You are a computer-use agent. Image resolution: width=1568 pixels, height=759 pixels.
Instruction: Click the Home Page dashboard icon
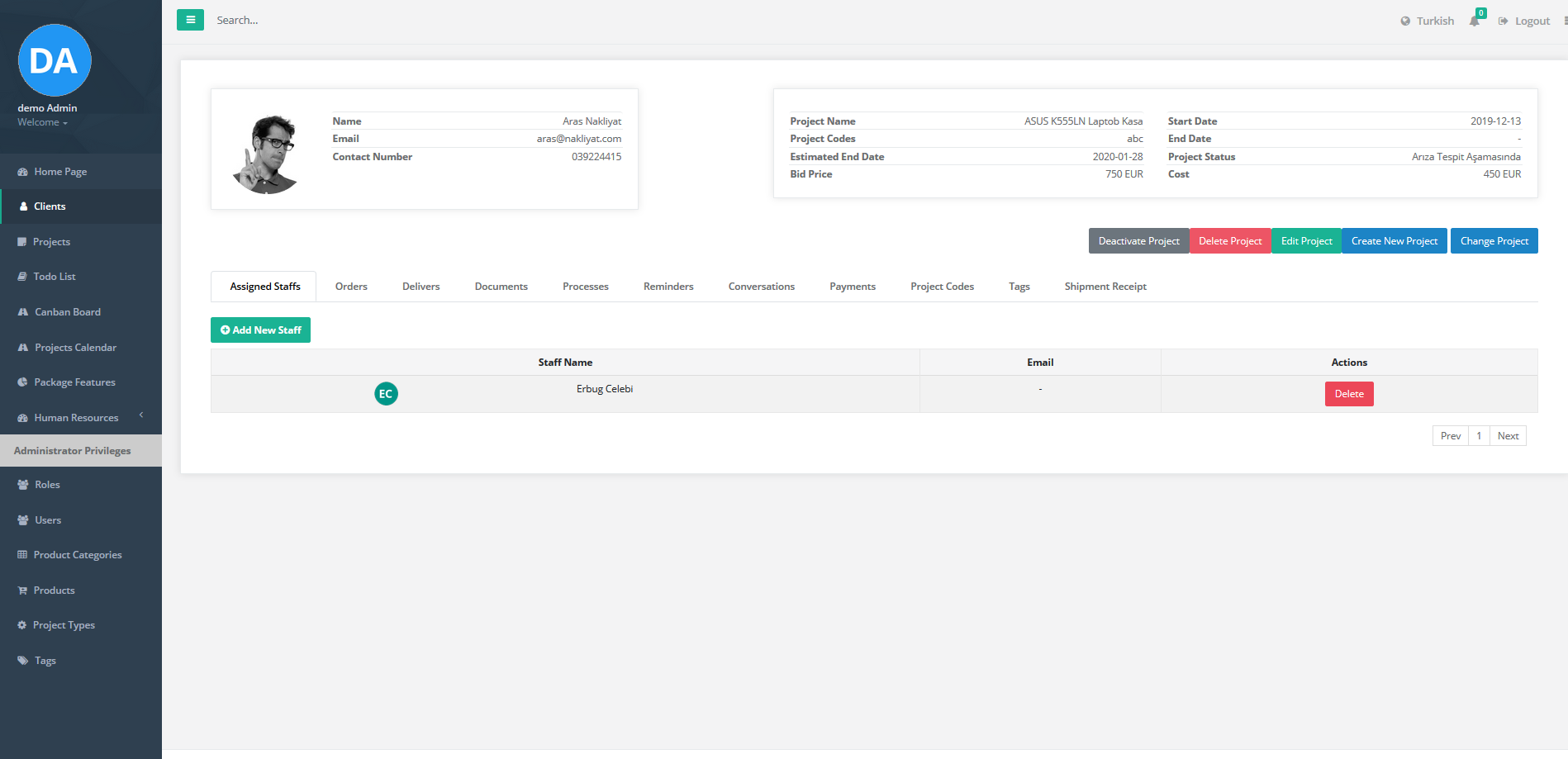pos(22,172)
